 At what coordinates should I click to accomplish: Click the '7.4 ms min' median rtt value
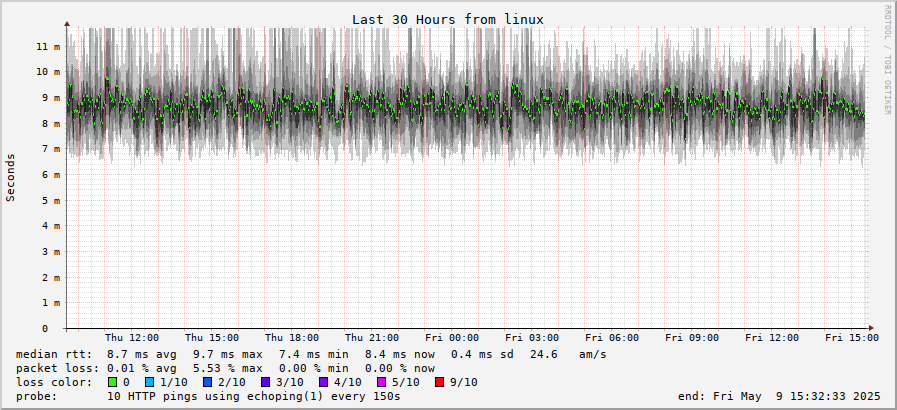click(x=313, y=355)
